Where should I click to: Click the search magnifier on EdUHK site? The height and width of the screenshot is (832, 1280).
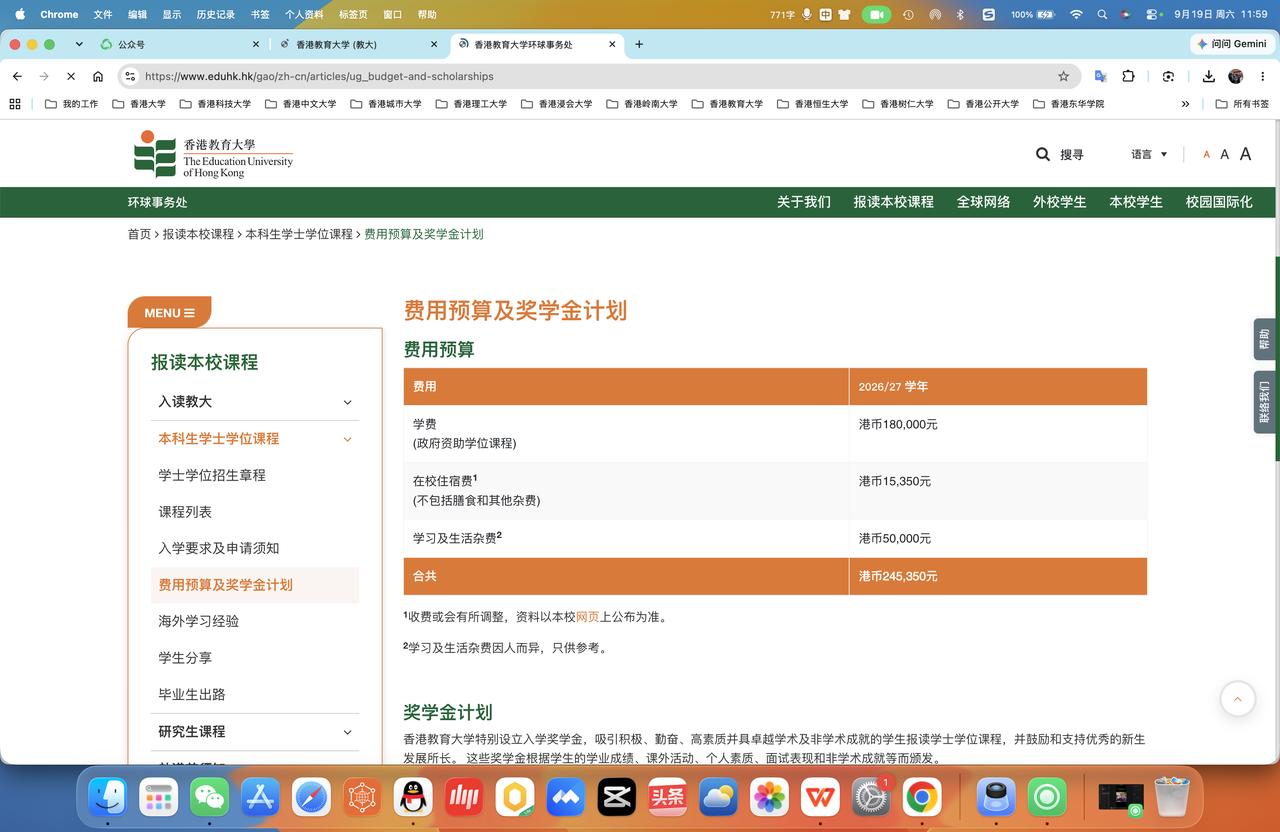tap(1043, 154)
